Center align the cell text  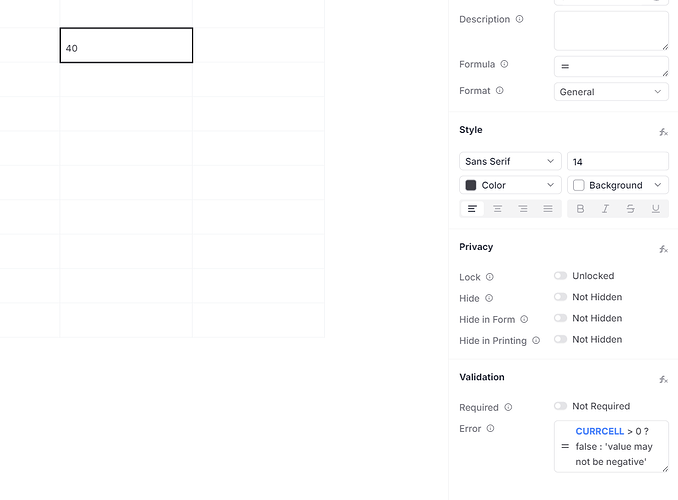pos(498,209)
